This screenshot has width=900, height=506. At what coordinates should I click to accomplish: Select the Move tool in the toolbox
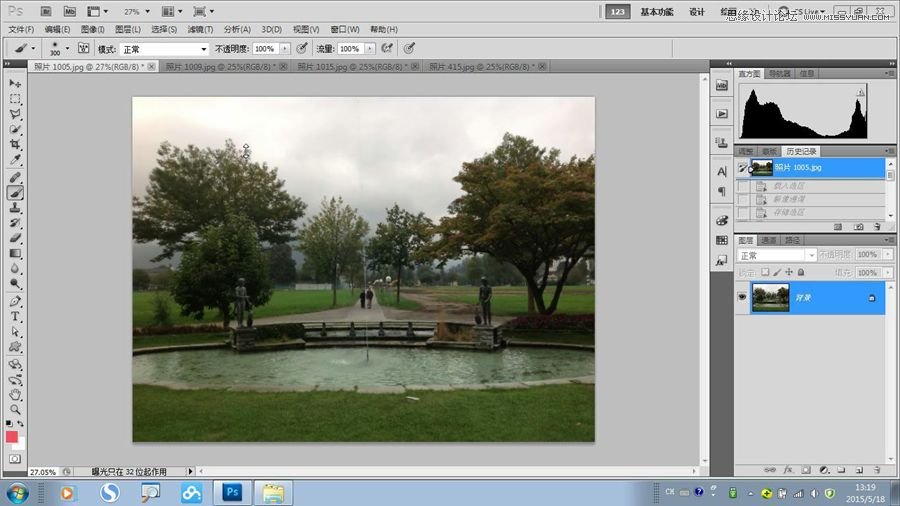click(x=15, y=83)
